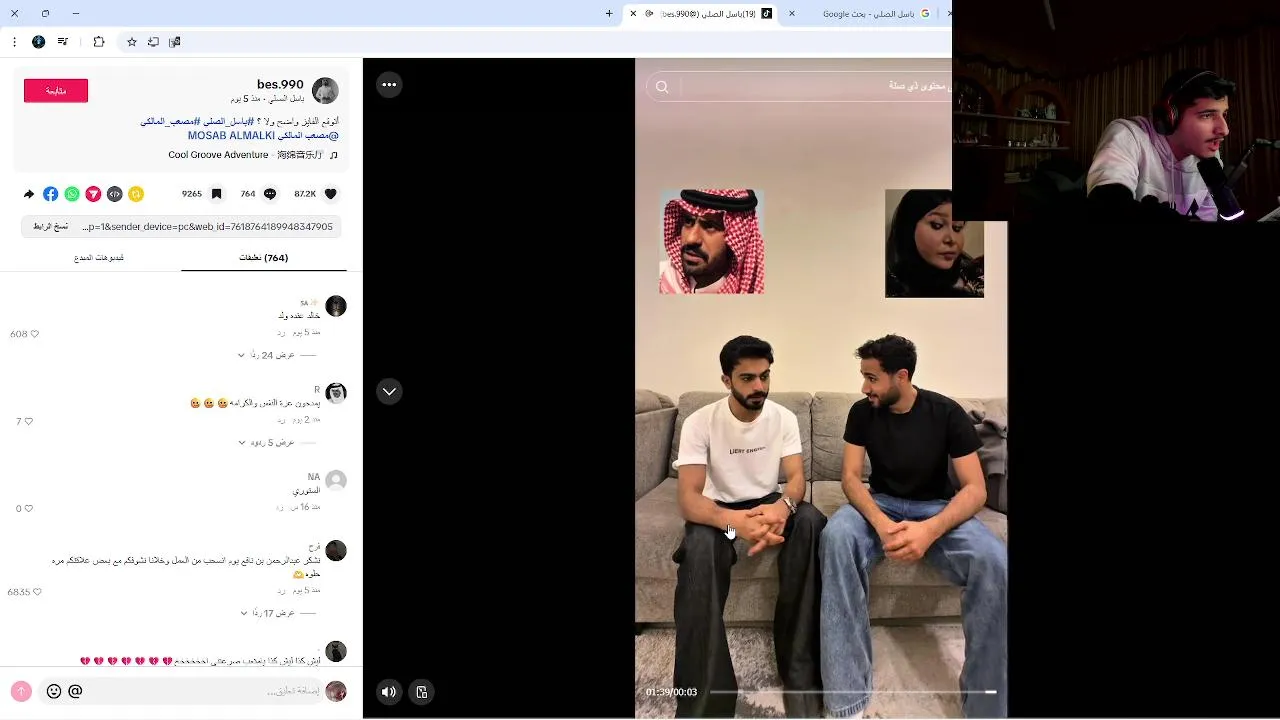Toggle like on the 6835-likes comment

coord(37,592)
